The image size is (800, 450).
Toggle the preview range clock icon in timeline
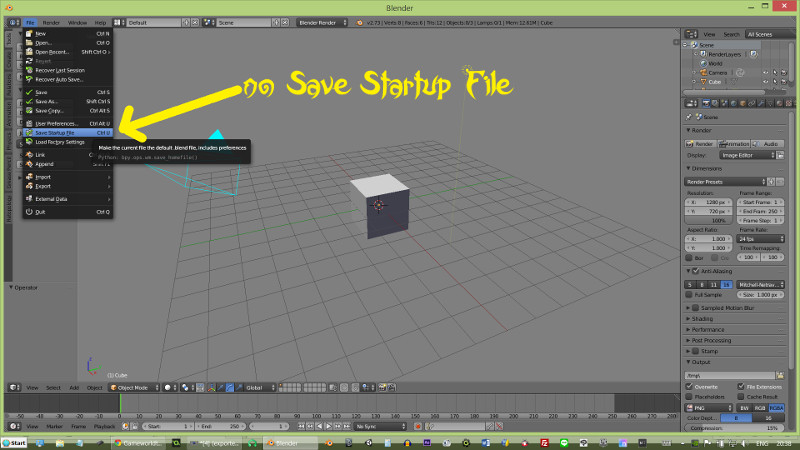[x=126, y=427]
